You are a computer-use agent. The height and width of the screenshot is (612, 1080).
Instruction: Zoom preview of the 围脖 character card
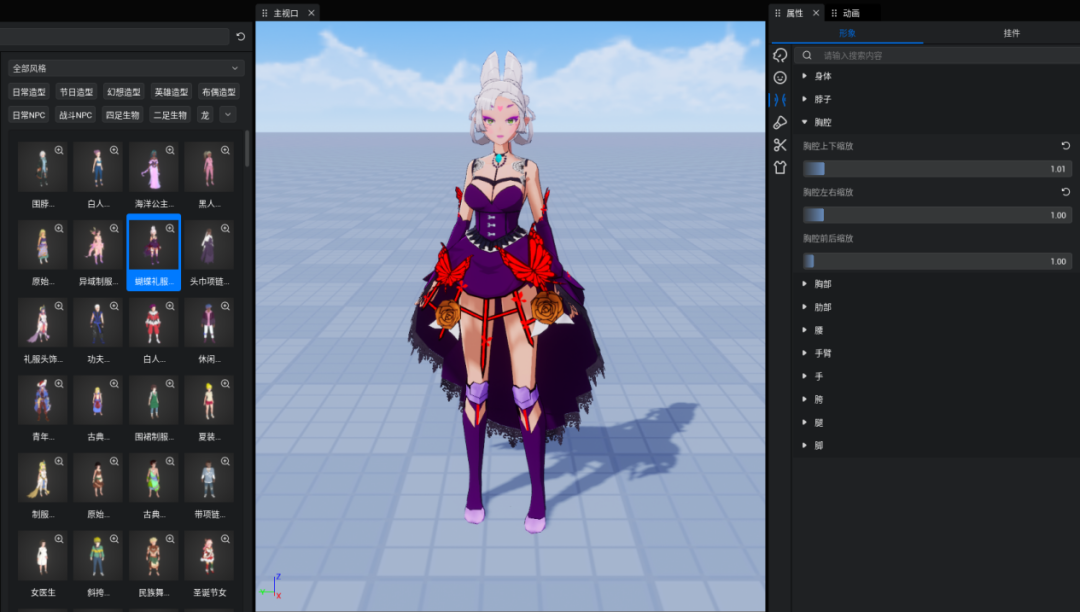(x=59, y=150)
